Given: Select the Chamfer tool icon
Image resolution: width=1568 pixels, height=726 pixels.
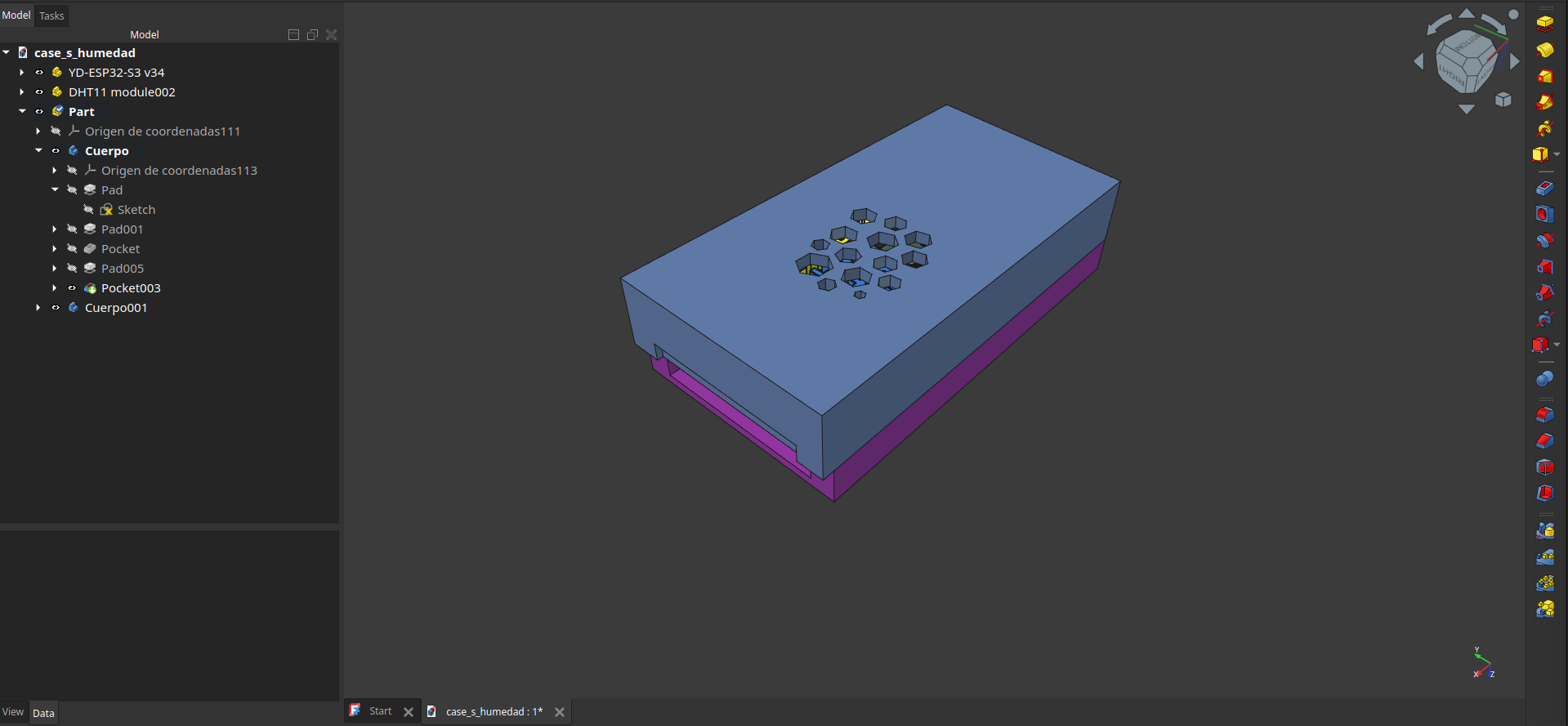Looking at the screenshot, I should (x=1544, y=441).
